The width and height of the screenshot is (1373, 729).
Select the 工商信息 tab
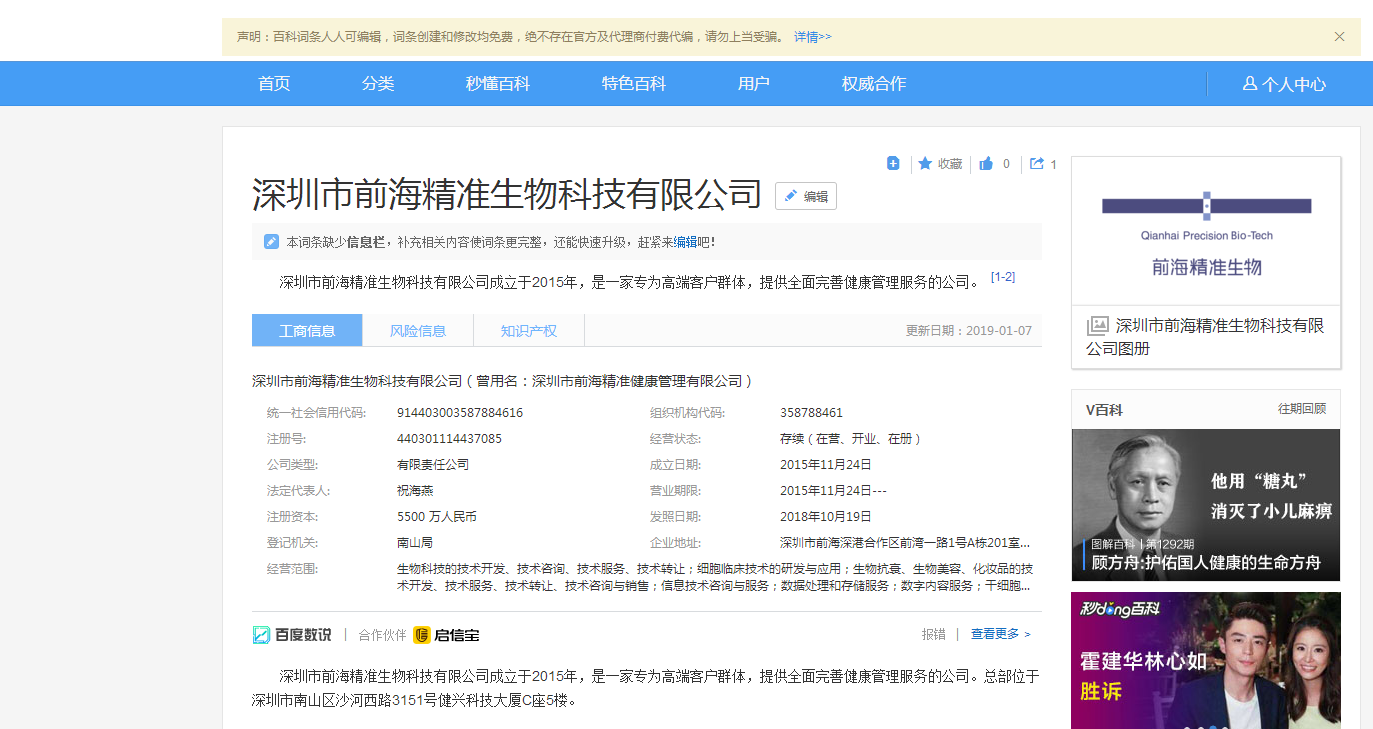click(307, 331)
